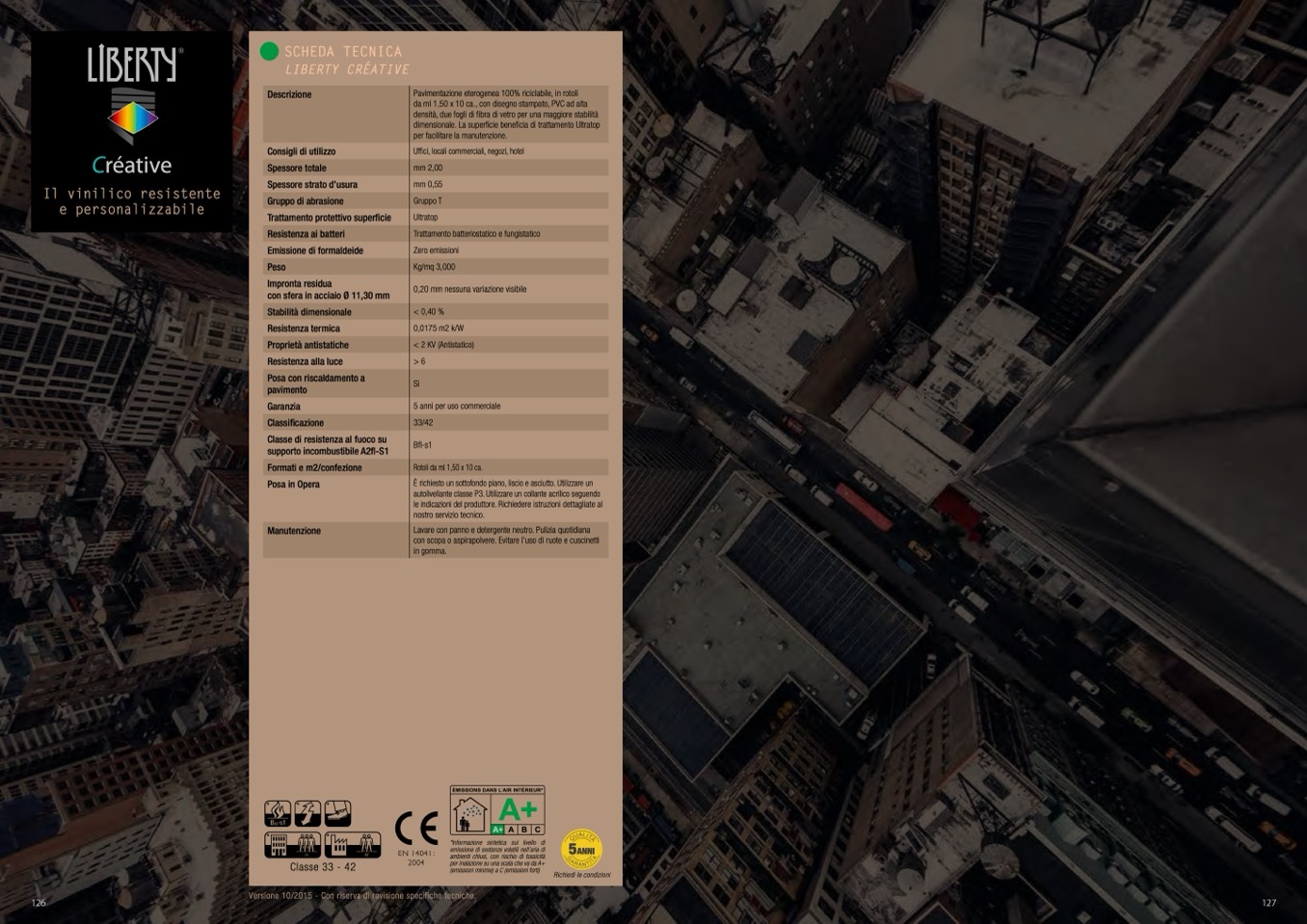Click the antistatic lightning bolt pictogram
The image size is (1307, 924).
coord(307,814)
